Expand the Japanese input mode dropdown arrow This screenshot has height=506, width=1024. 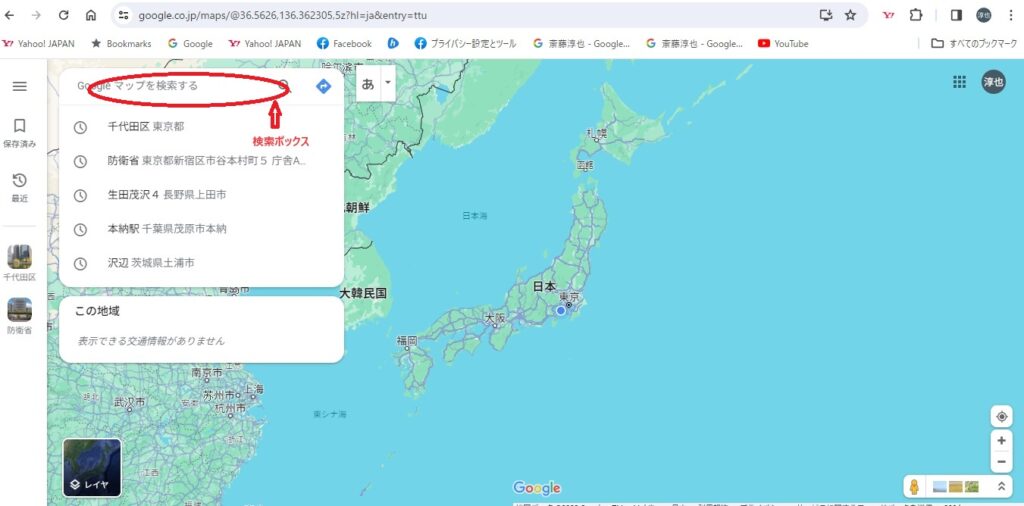click(388, 83)
